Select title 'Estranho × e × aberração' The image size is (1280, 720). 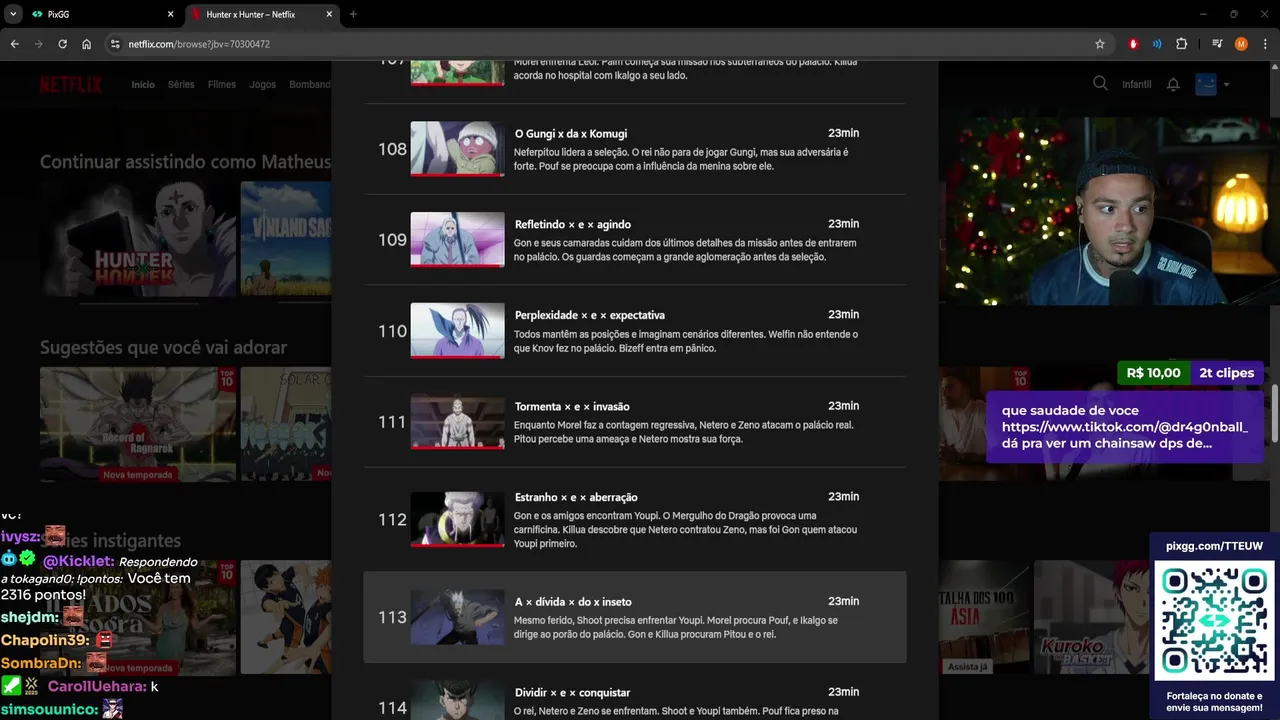(576, 497)
